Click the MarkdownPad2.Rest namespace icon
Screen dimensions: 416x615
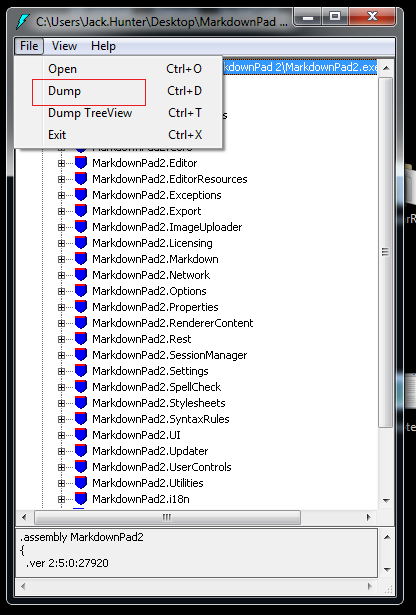pyautogui.click(x=81, y=339)
